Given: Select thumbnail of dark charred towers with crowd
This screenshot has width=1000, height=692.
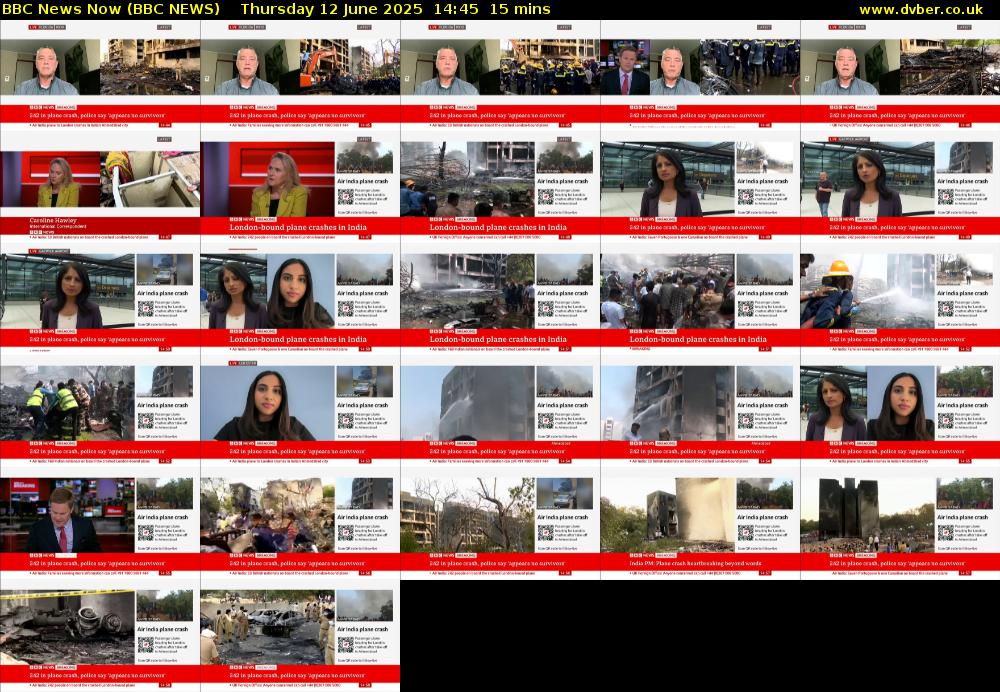Looking at the screenshot, I should 900,523.
